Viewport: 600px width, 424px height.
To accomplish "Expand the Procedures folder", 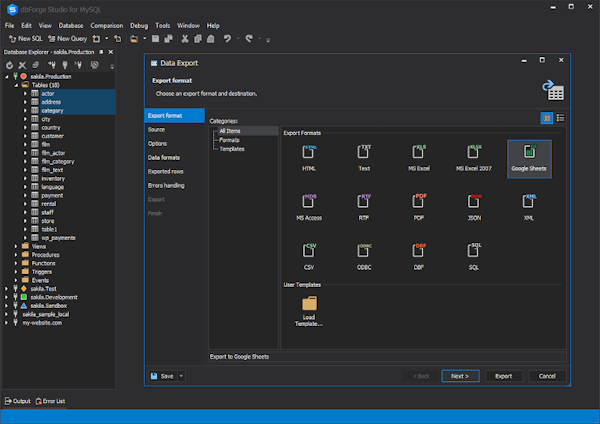I will pos(16,255).
